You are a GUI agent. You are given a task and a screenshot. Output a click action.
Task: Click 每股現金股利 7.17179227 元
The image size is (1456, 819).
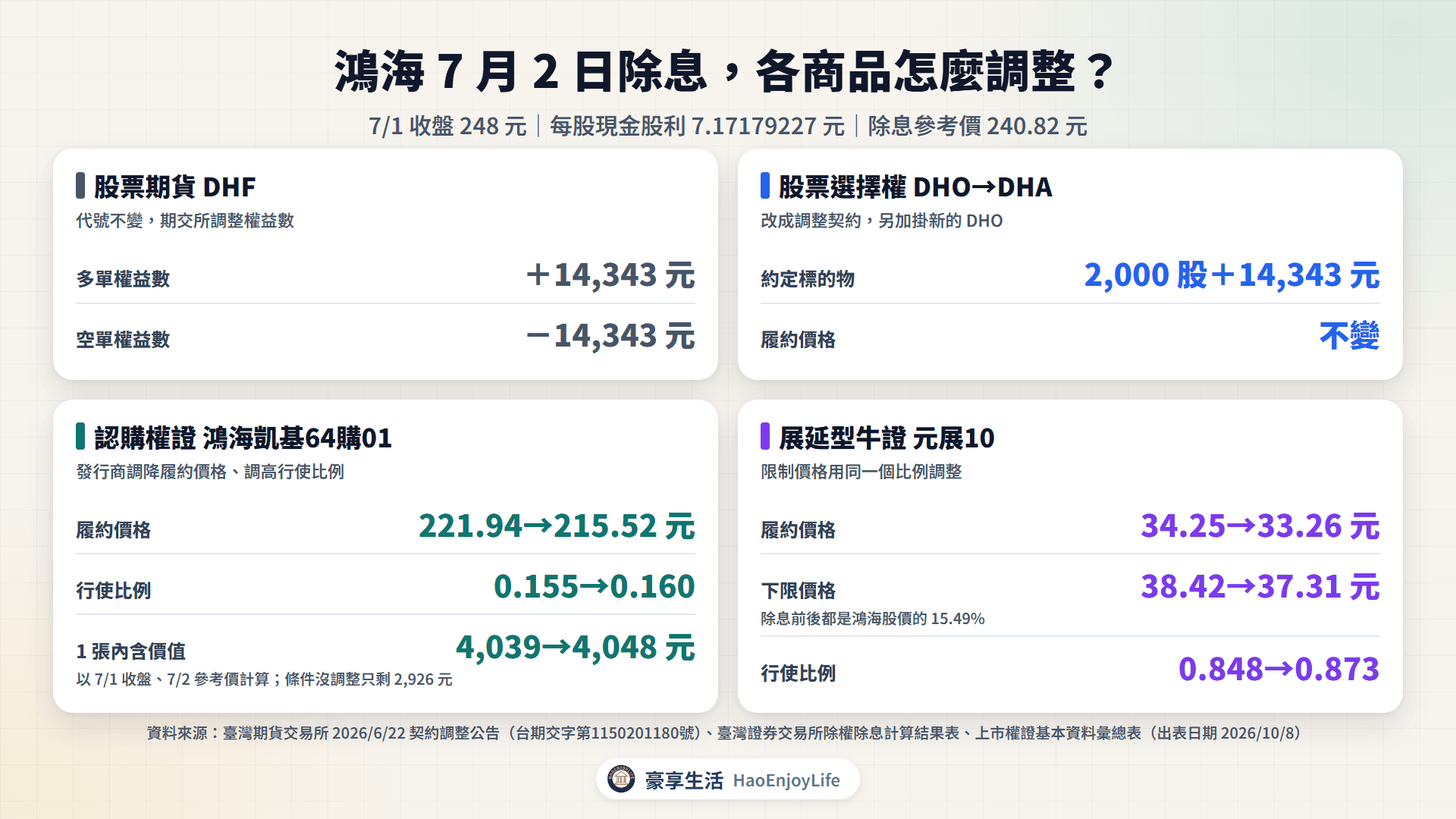(x=697, y=126)
